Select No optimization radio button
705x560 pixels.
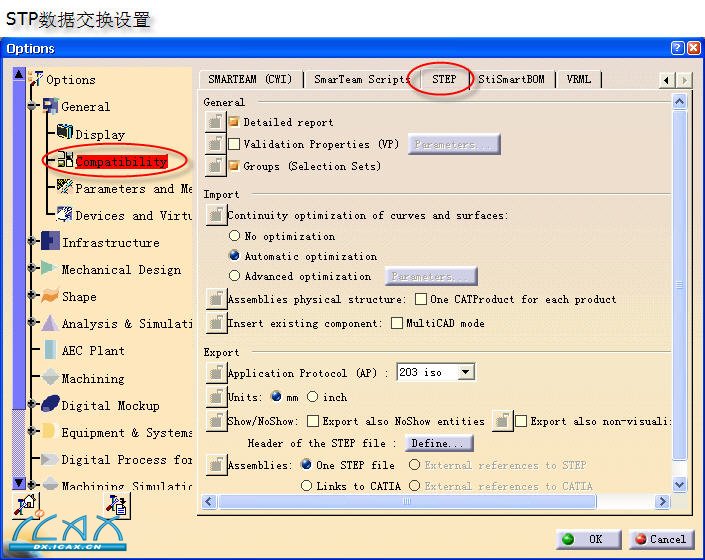point(234,236)
